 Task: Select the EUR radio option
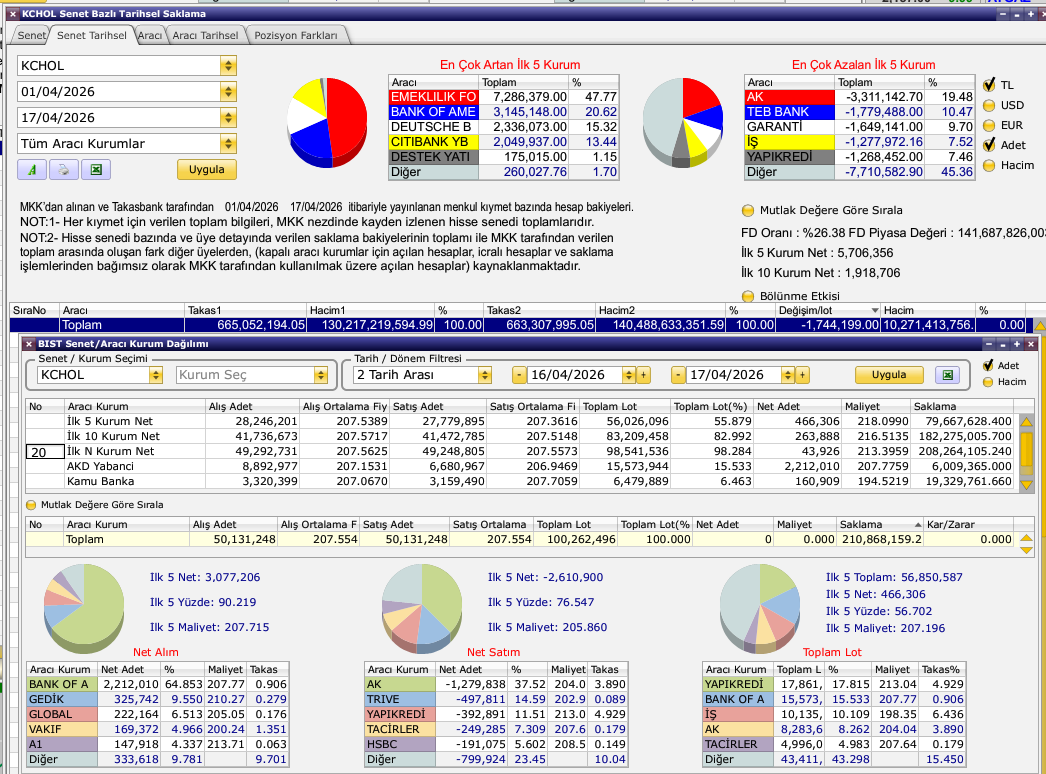pos(989,125)
